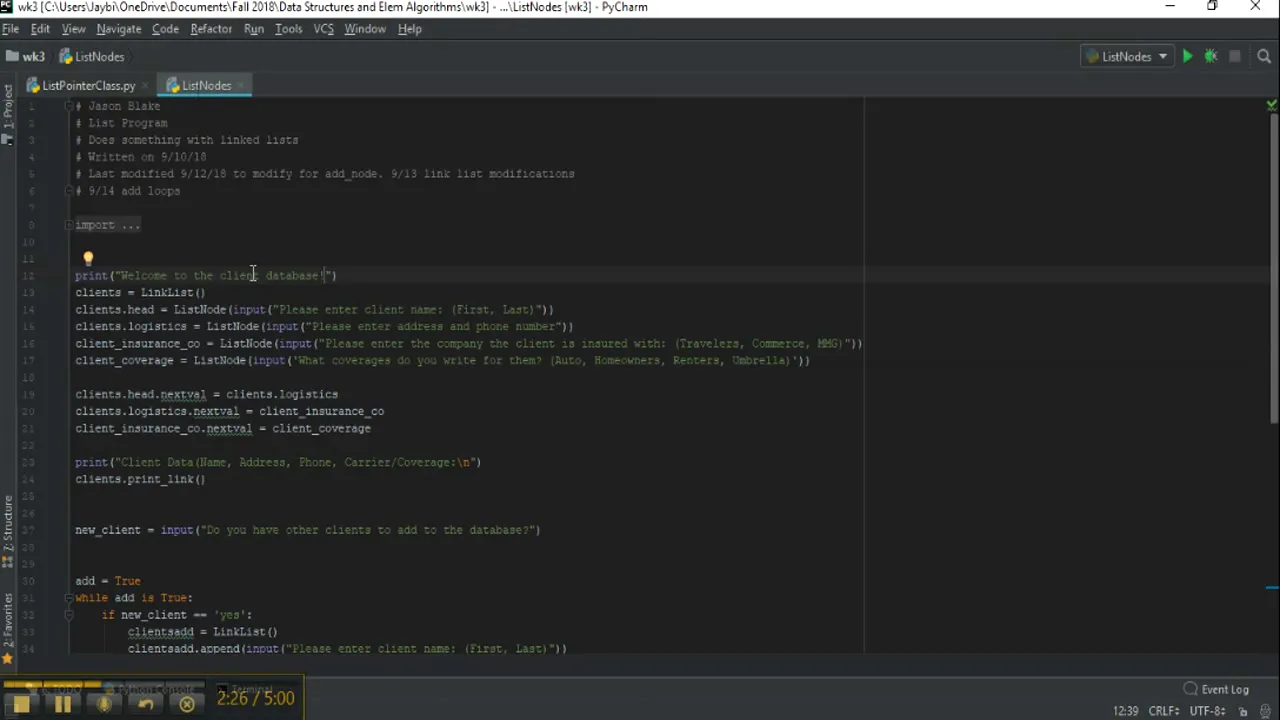This screenshot has height=720, width=1280.
Task: Open the Edit menu
Action: click(40, 29)
